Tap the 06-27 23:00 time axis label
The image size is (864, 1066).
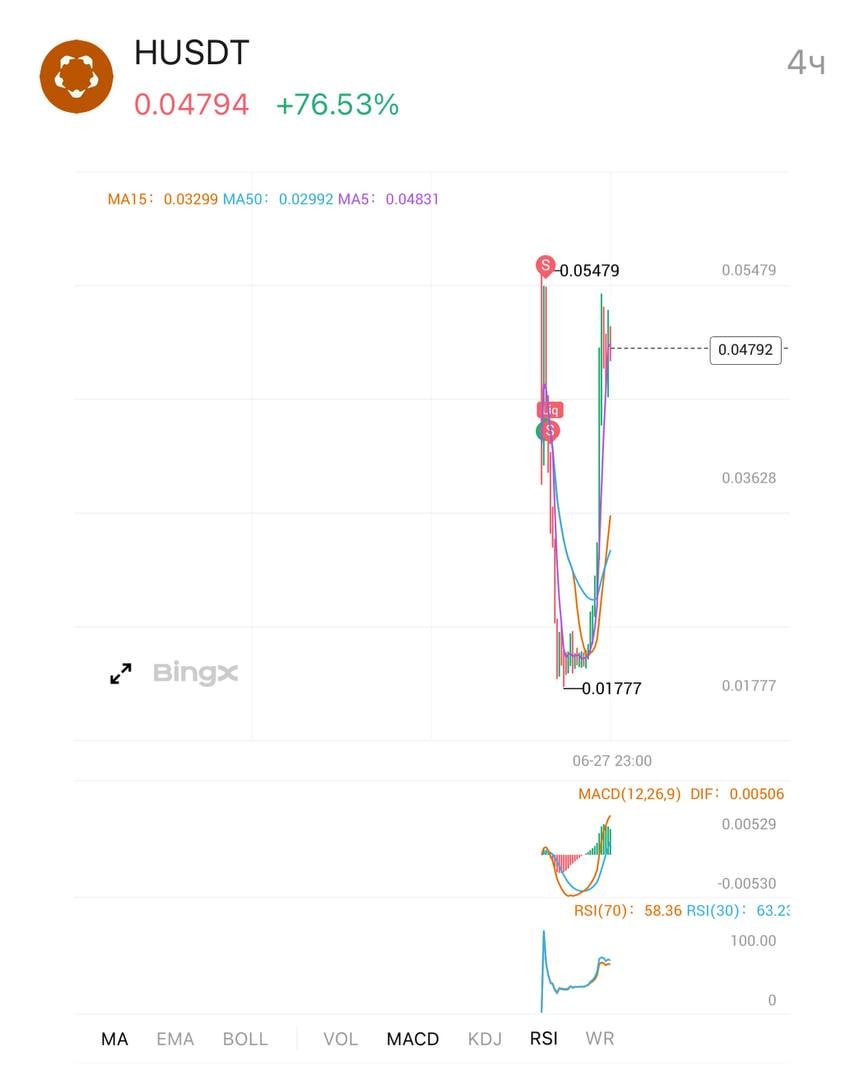(x=612, y=761)
